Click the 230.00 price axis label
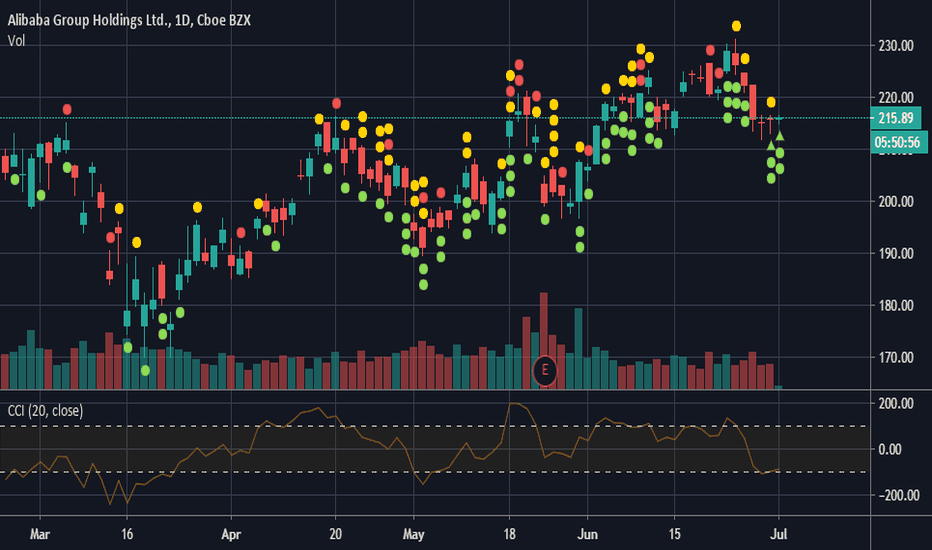This screenshot has width=932, height=550. [x=896, y=46]
